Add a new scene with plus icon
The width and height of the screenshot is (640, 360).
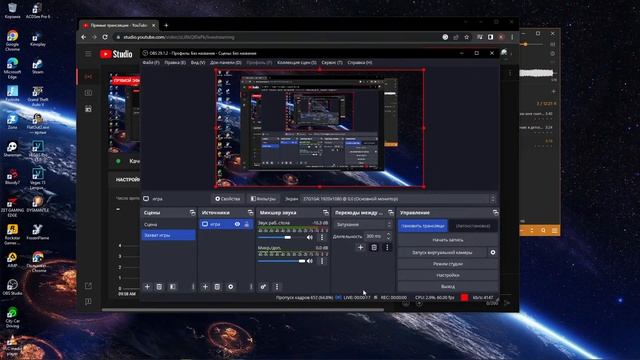147,287
